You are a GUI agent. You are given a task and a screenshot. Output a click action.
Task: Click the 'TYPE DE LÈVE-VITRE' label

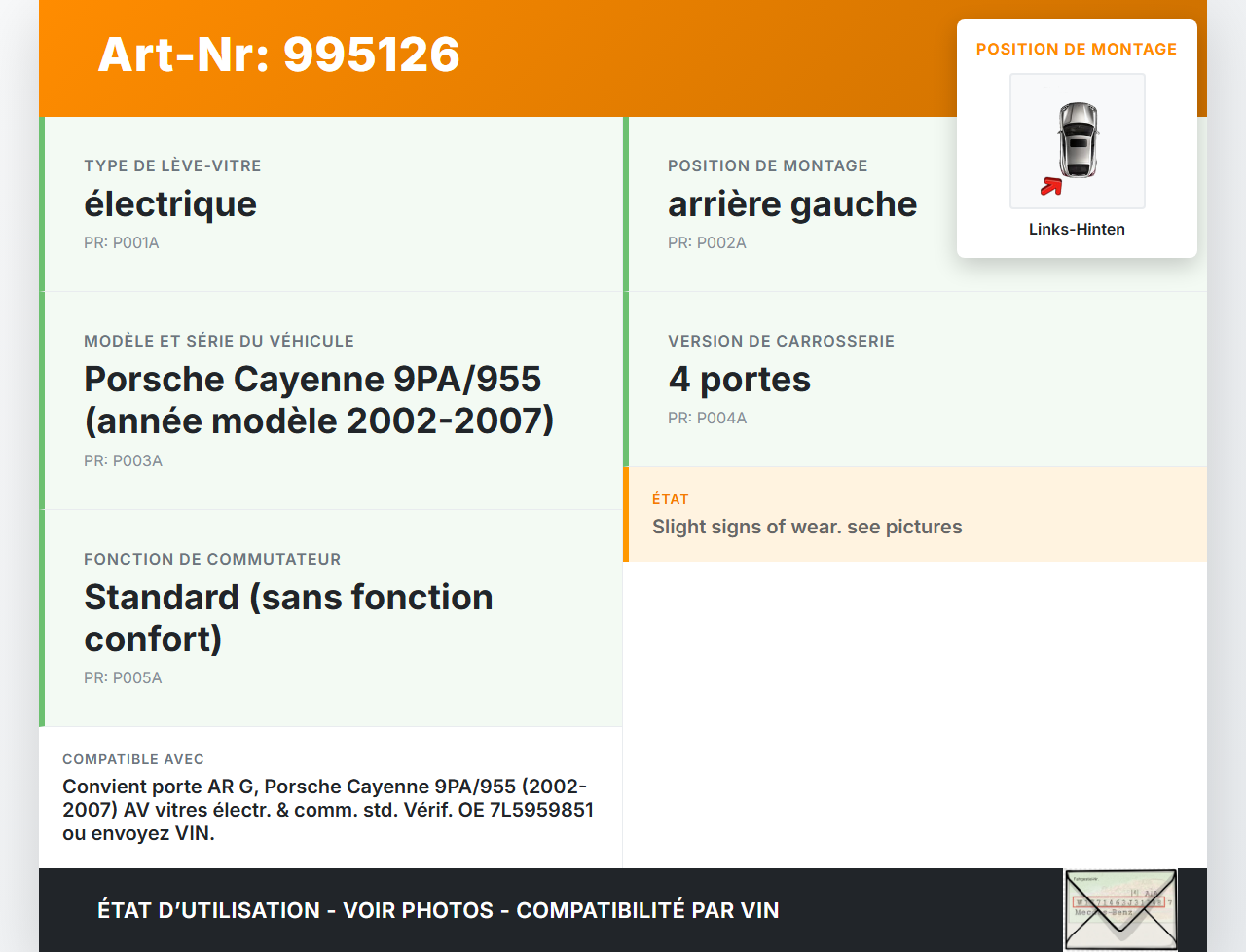pyautogui.click(x=172, y=166)
